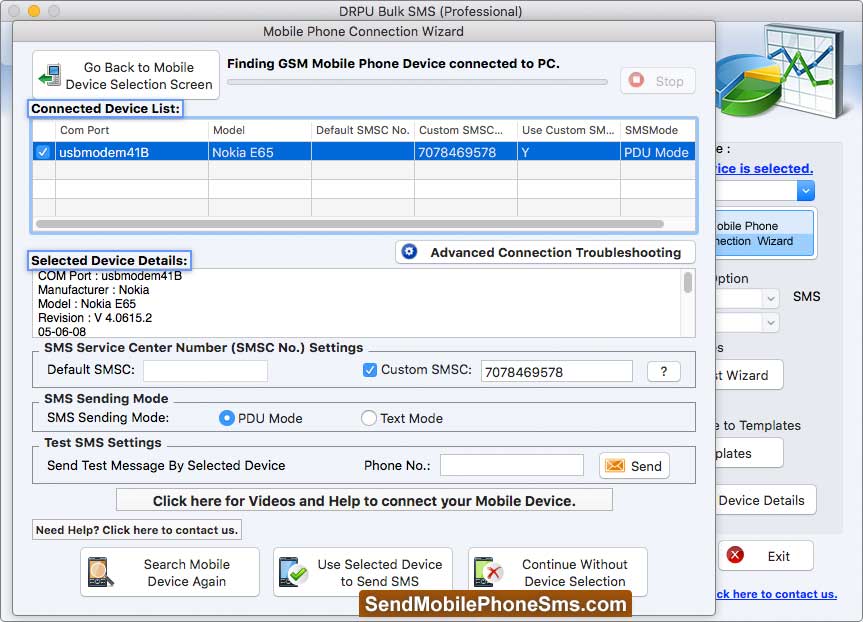Click the Wizard button in main window
This screenshot has height=622, width=863.
(x=749, y=375)
